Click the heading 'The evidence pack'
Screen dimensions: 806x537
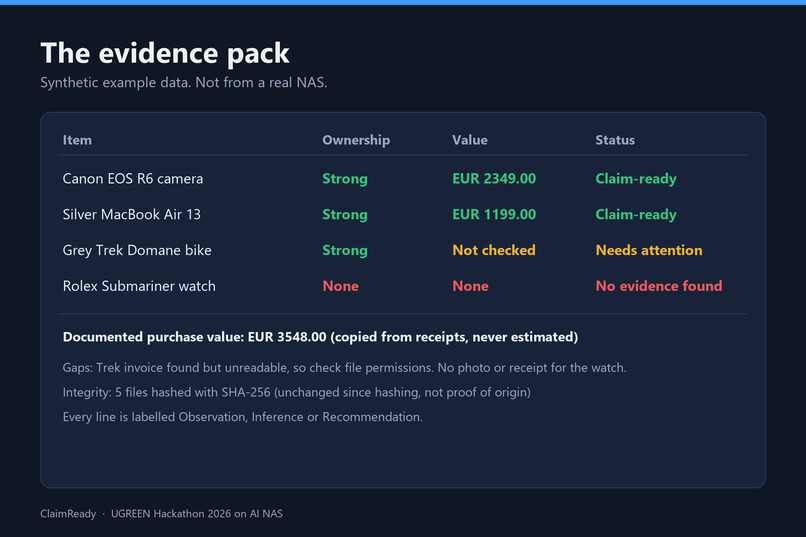pyautogui.click(x=165, y=53)
